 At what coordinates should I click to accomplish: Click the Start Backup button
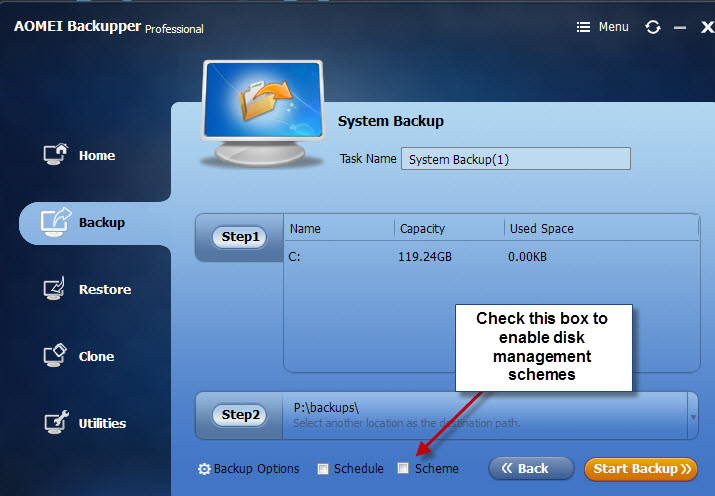click(641, 469)
